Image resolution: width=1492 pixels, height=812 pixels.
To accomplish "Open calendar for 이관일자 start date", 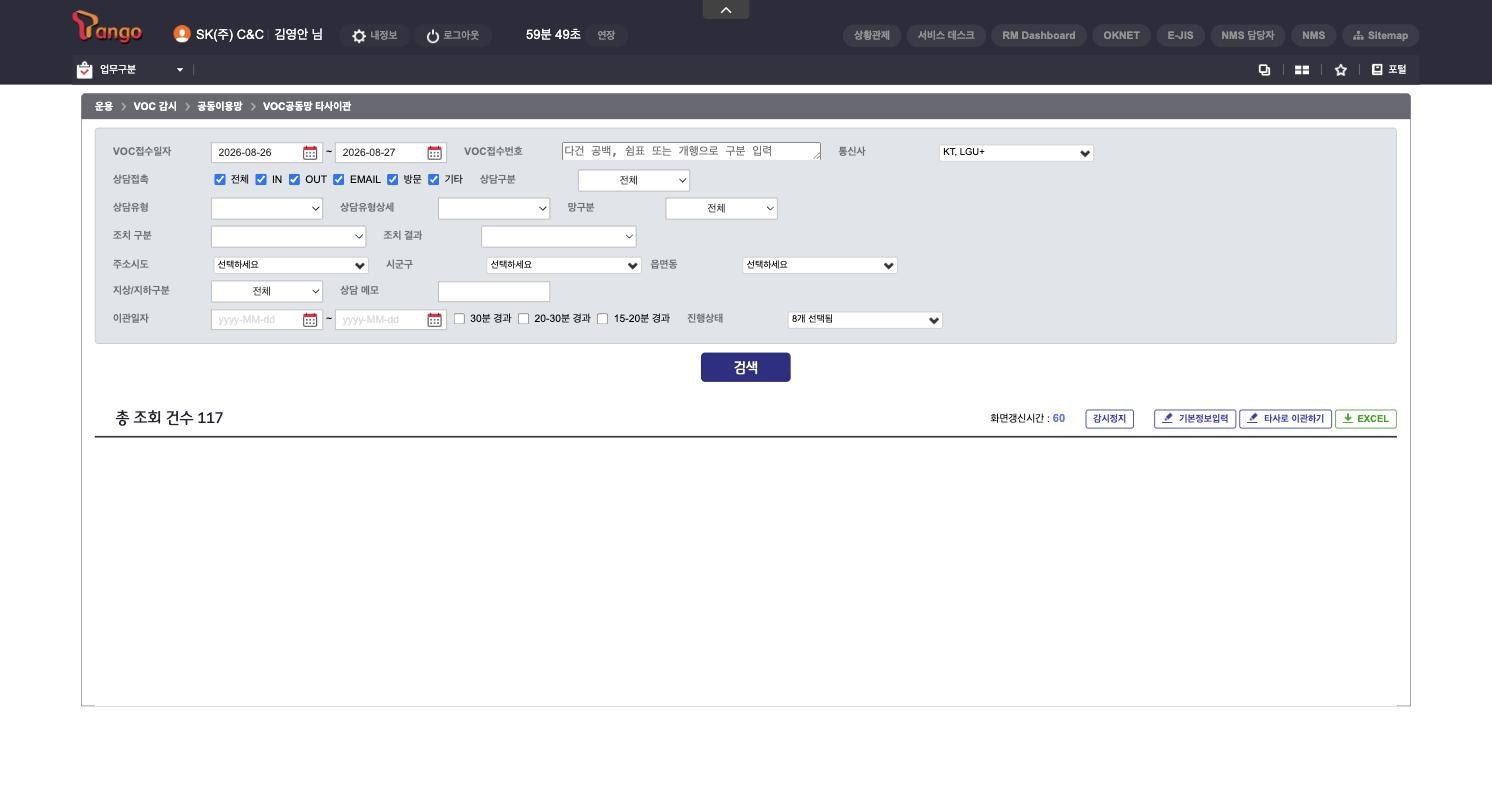I will point(310,320).
